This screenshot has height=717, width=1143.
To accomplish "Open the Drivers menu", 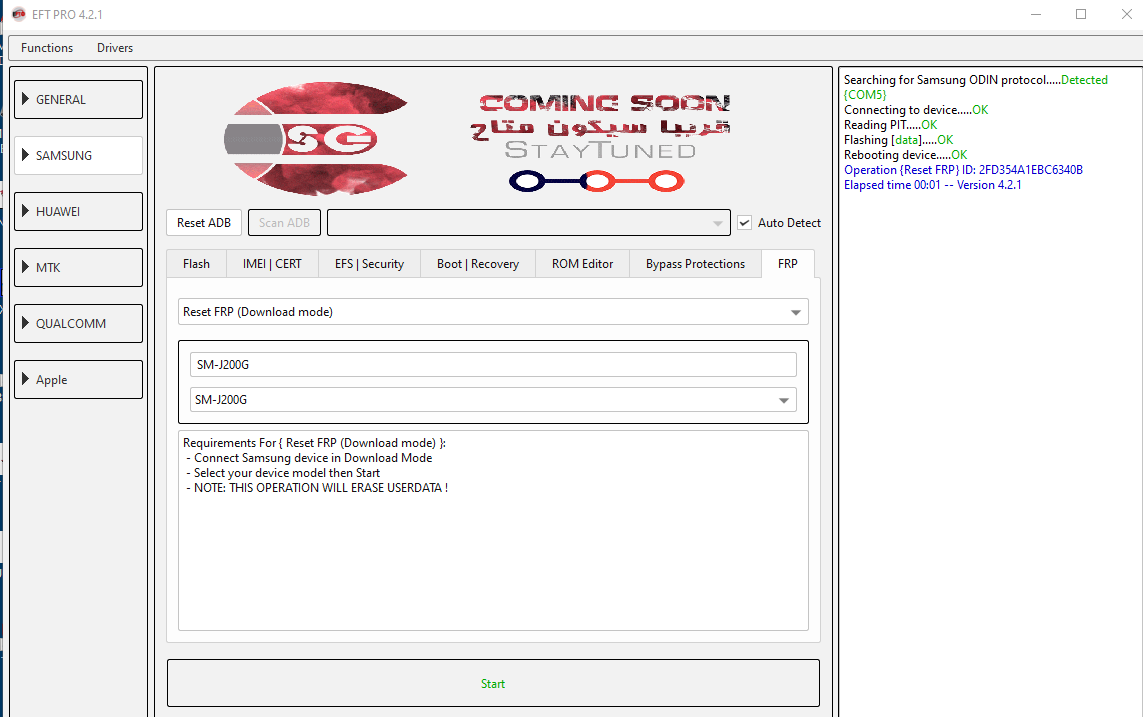I will tap(114, 48).
